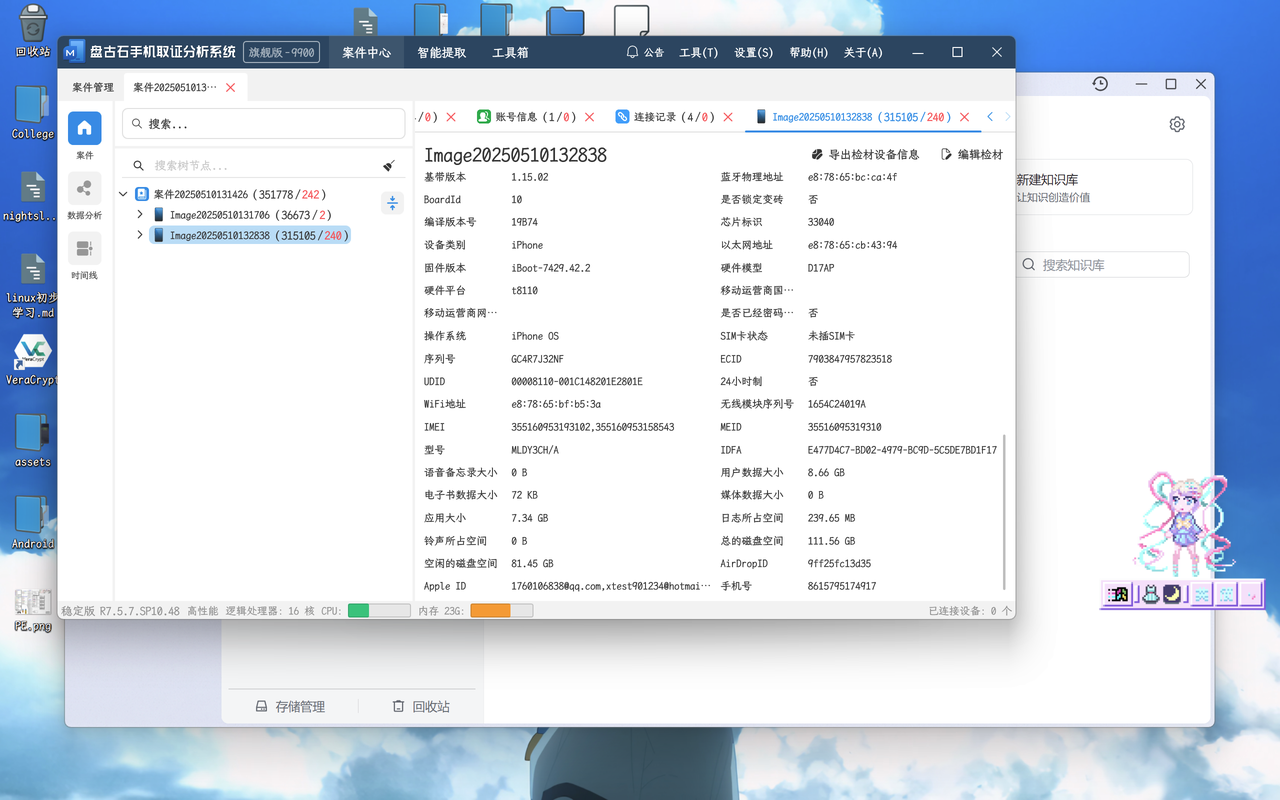Viewport: 1280px width, 800px height.
Task: Click 导出检材设备信息 button
Action: click(865, 155)
